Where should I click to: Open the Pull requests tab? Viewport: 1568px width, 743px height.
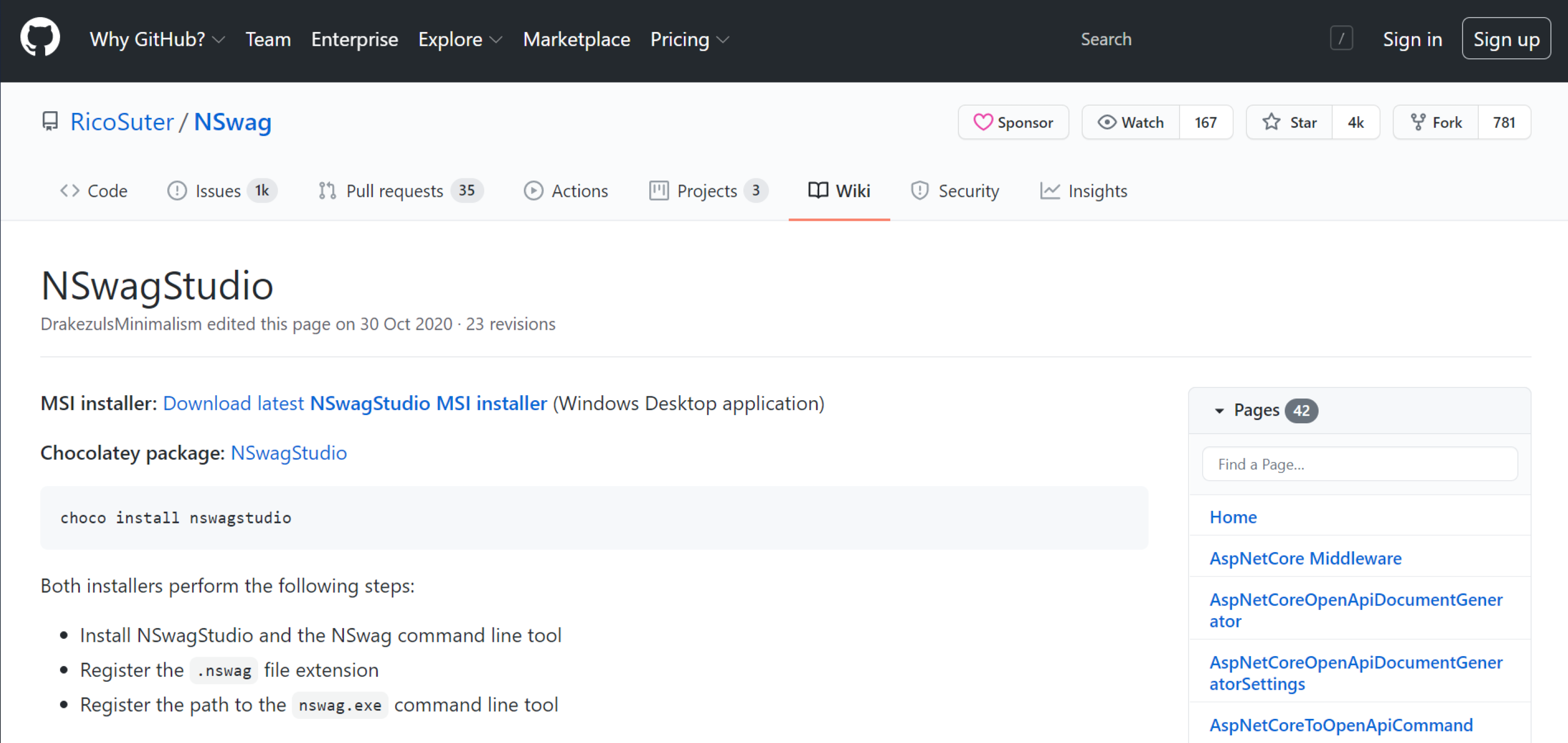click(401, 190)
